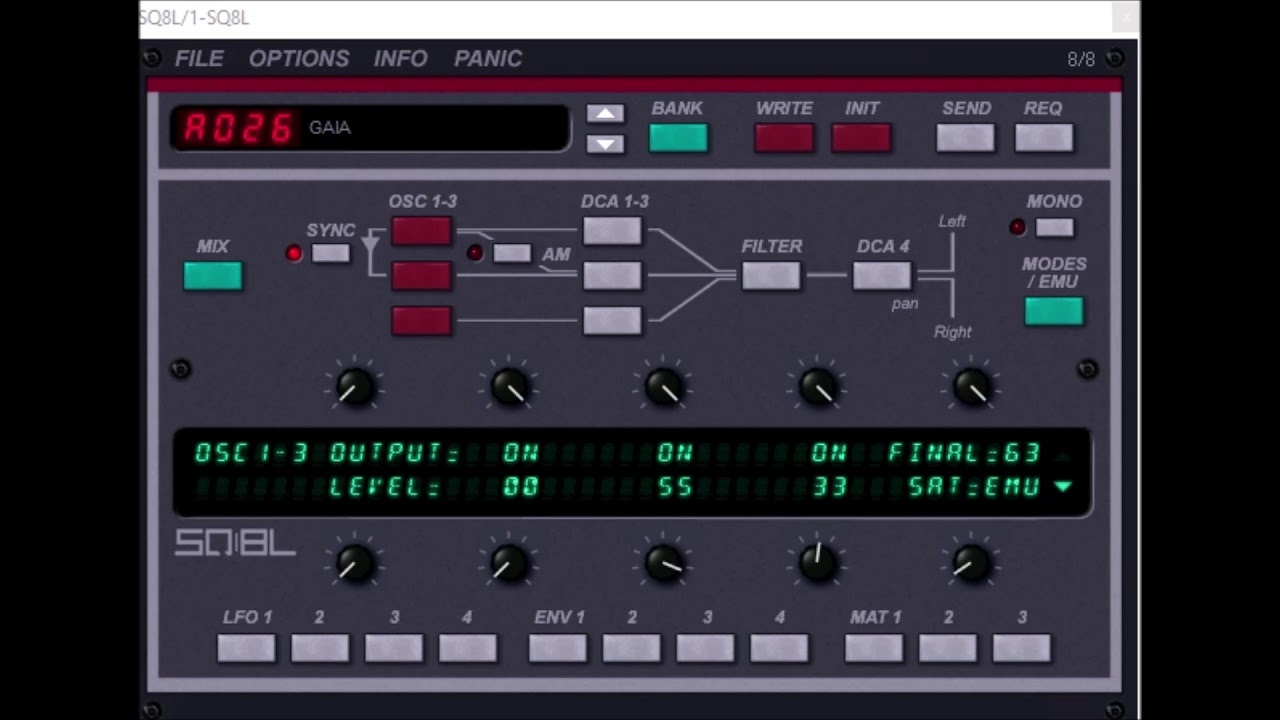
Task: Open the MAT 3 page
Action: pos(1022,648)
